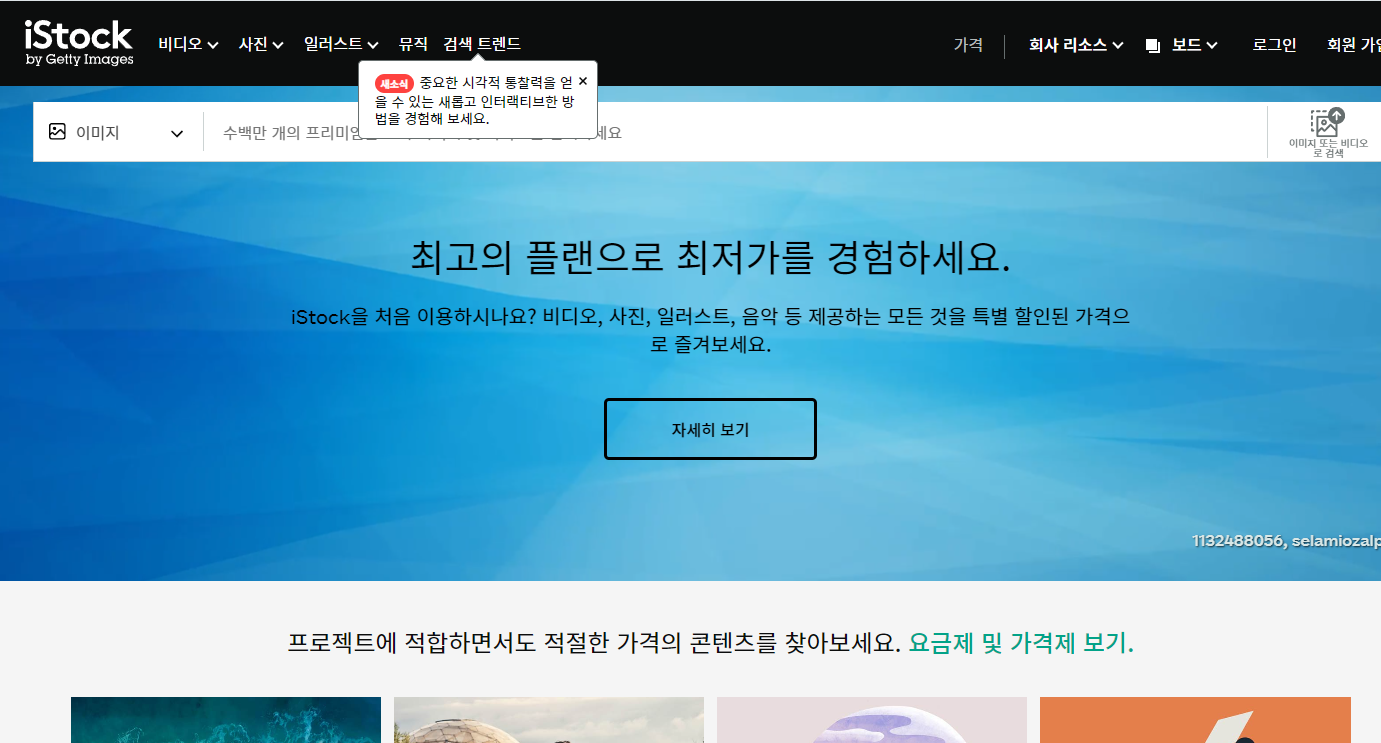Click the 자세히 보기 button
The width and height of the screenshot is (1381, 743).
coord(710,428)
